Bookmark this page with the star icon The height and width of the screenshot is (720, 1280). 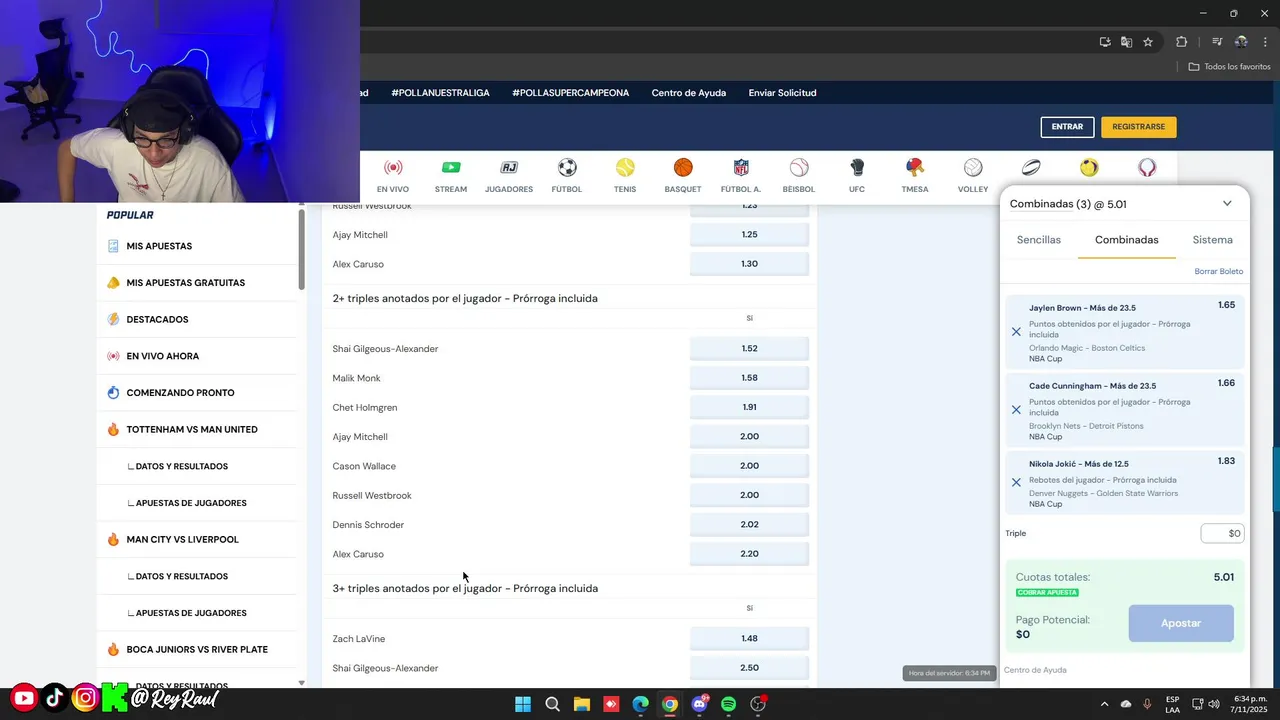click(1148, 42)
